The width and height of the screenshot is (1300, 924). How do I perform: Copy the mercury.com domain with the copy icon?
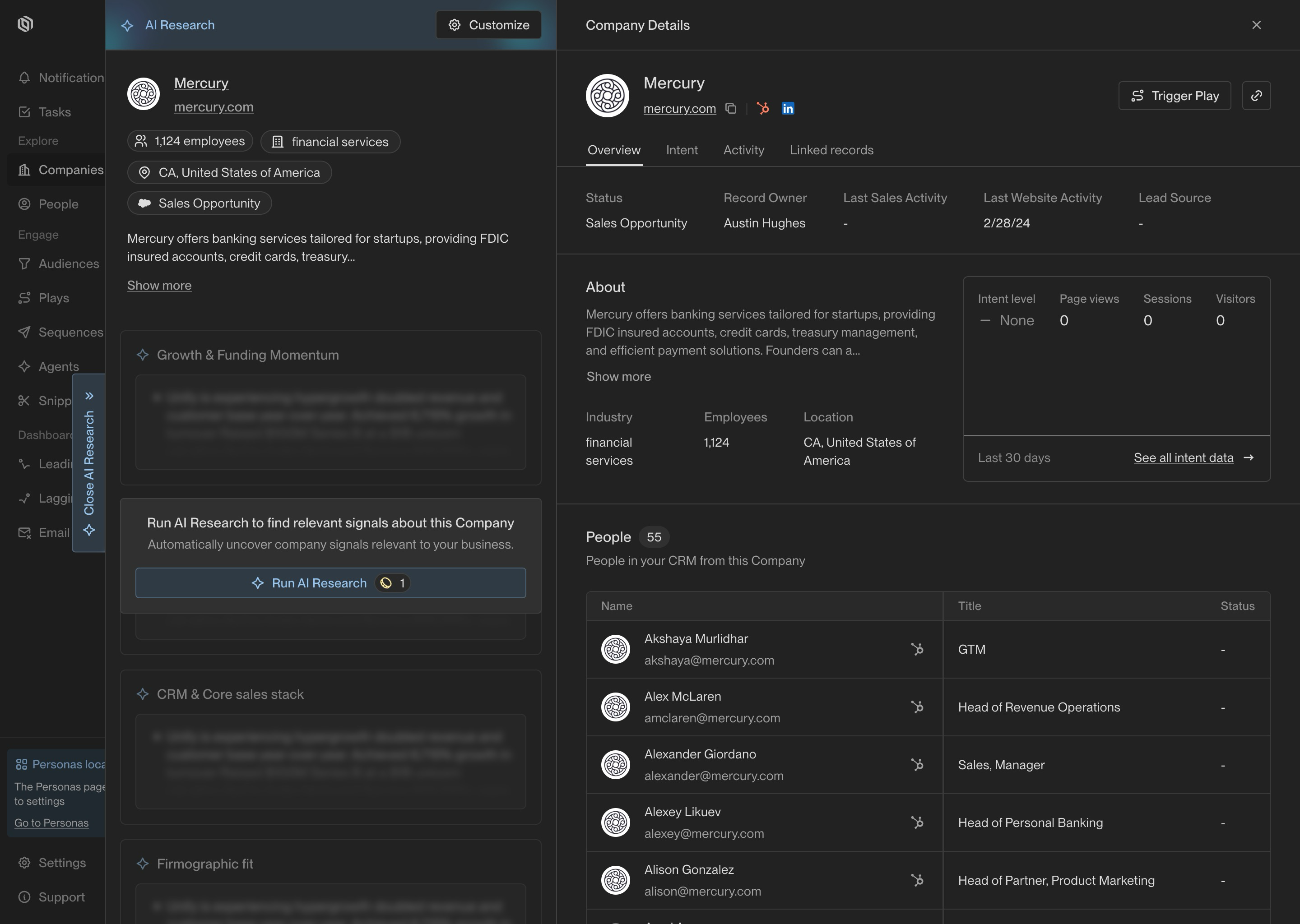(731, 108)
